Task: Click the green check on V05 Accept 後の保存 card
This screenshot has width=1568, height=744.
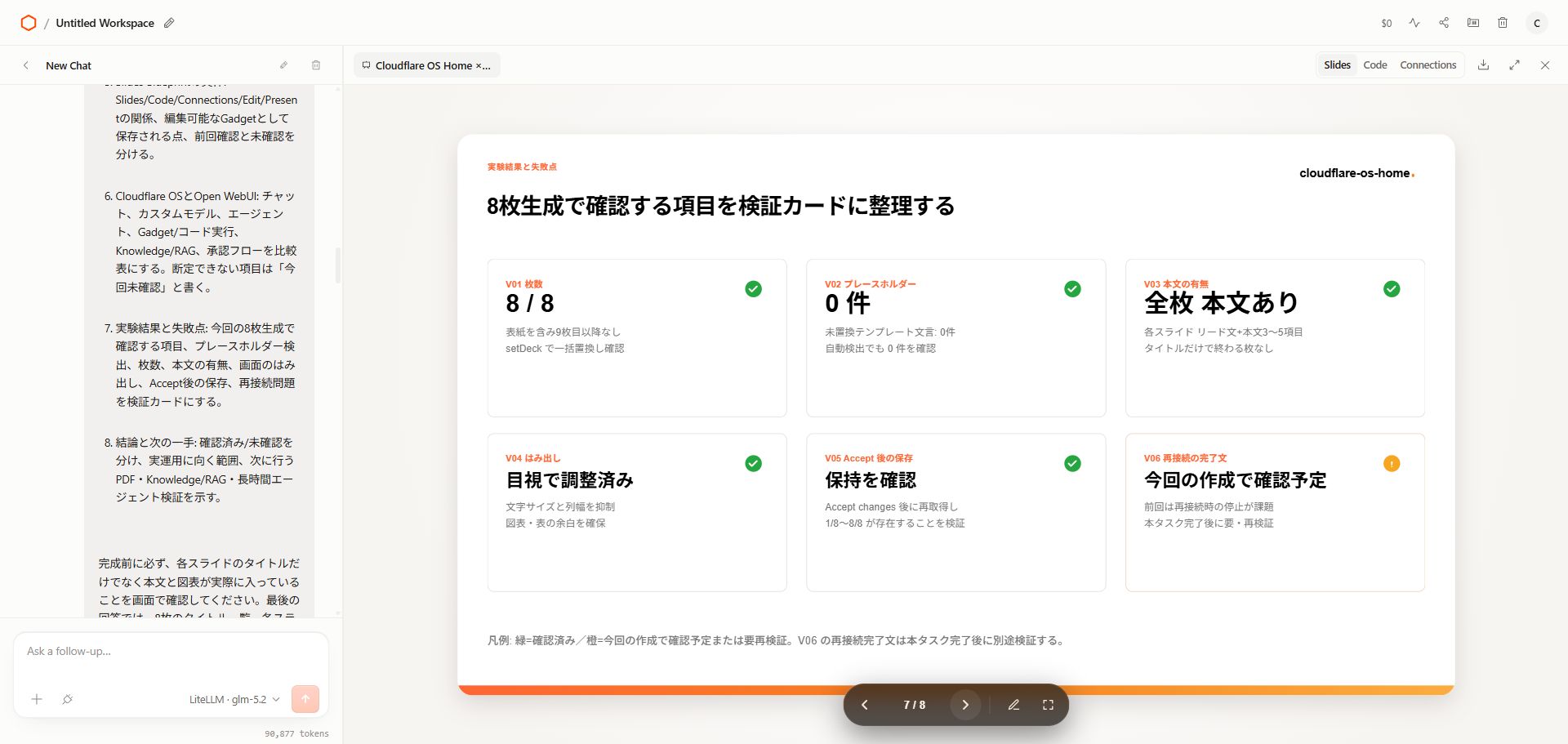Action: [1073, 464]
